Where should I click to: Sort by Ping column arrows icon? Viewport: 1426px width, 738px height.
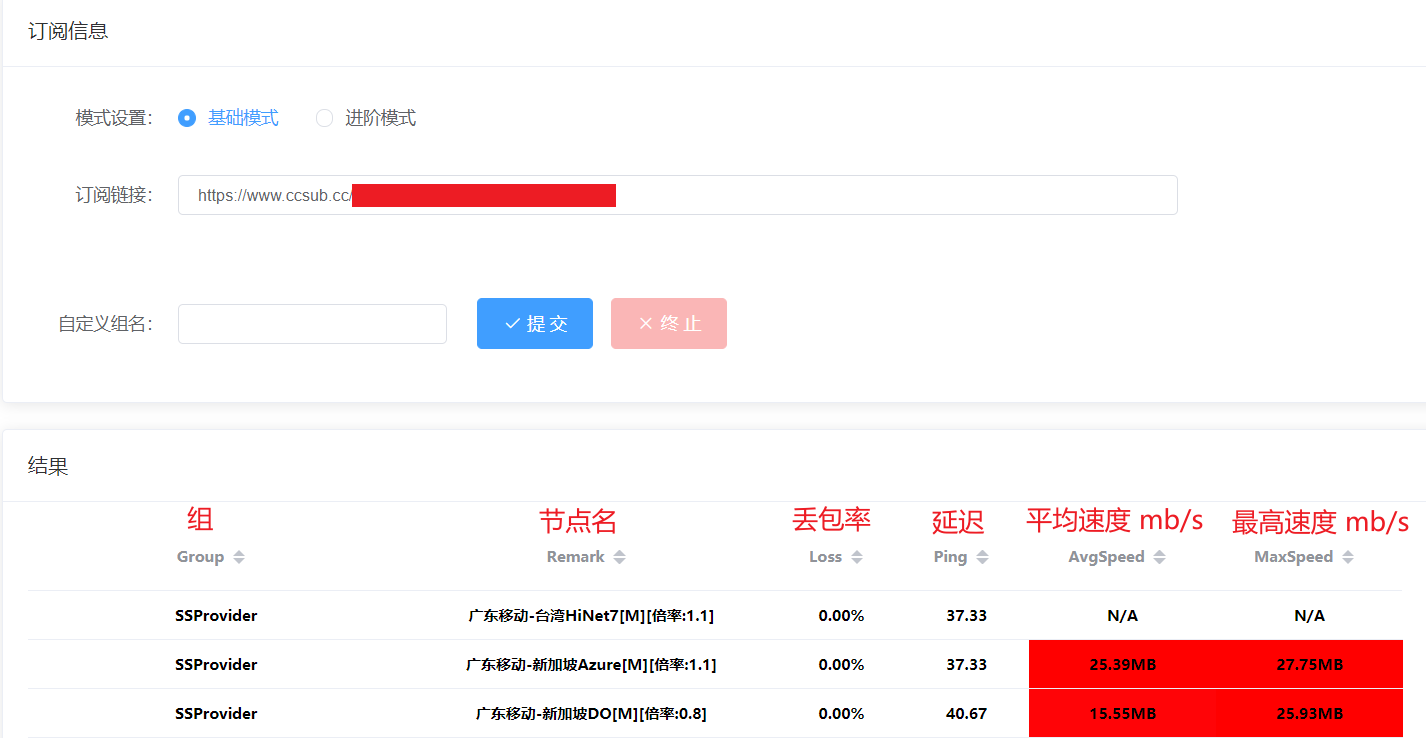click(x=982, y=557)
